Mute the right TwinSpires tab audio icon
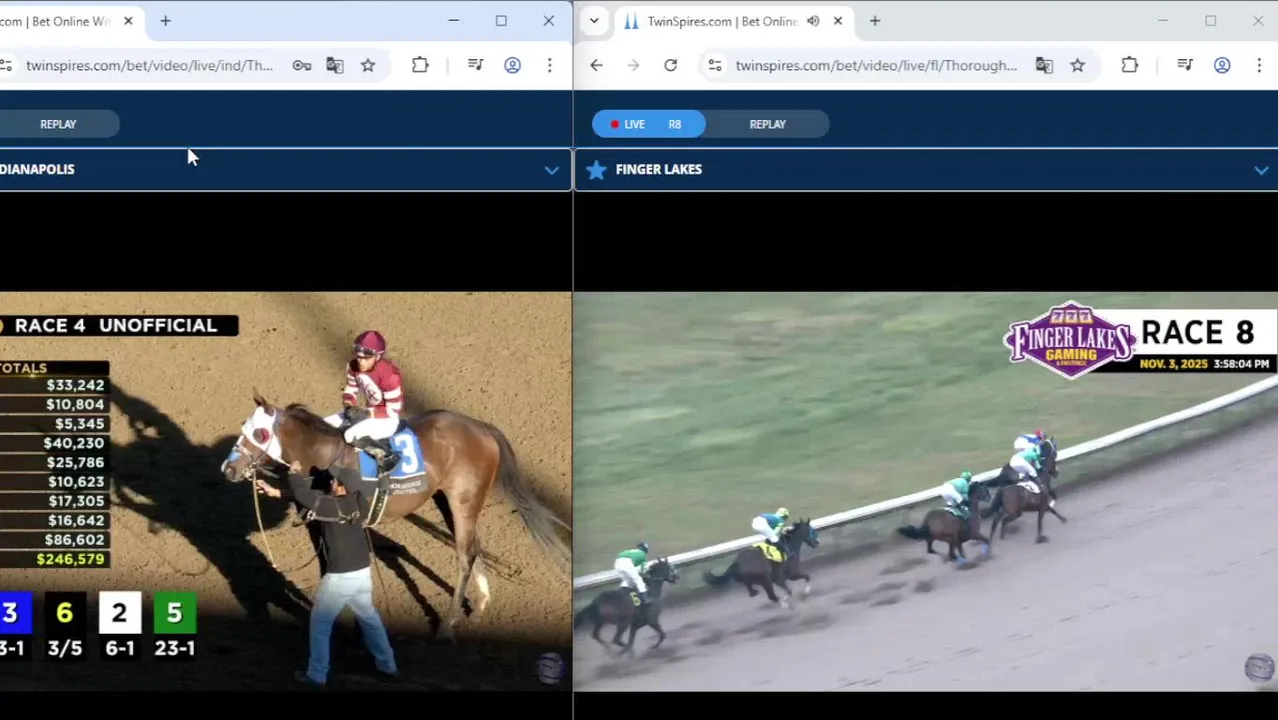Image resolution: width=1278 pixels, height=720 pixels. pyautogui.click(x=813, y=21)
